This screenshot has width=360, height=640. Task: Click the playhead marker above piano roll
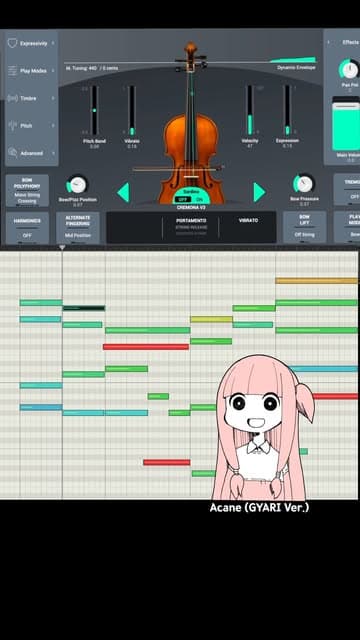tap(62, 247)
